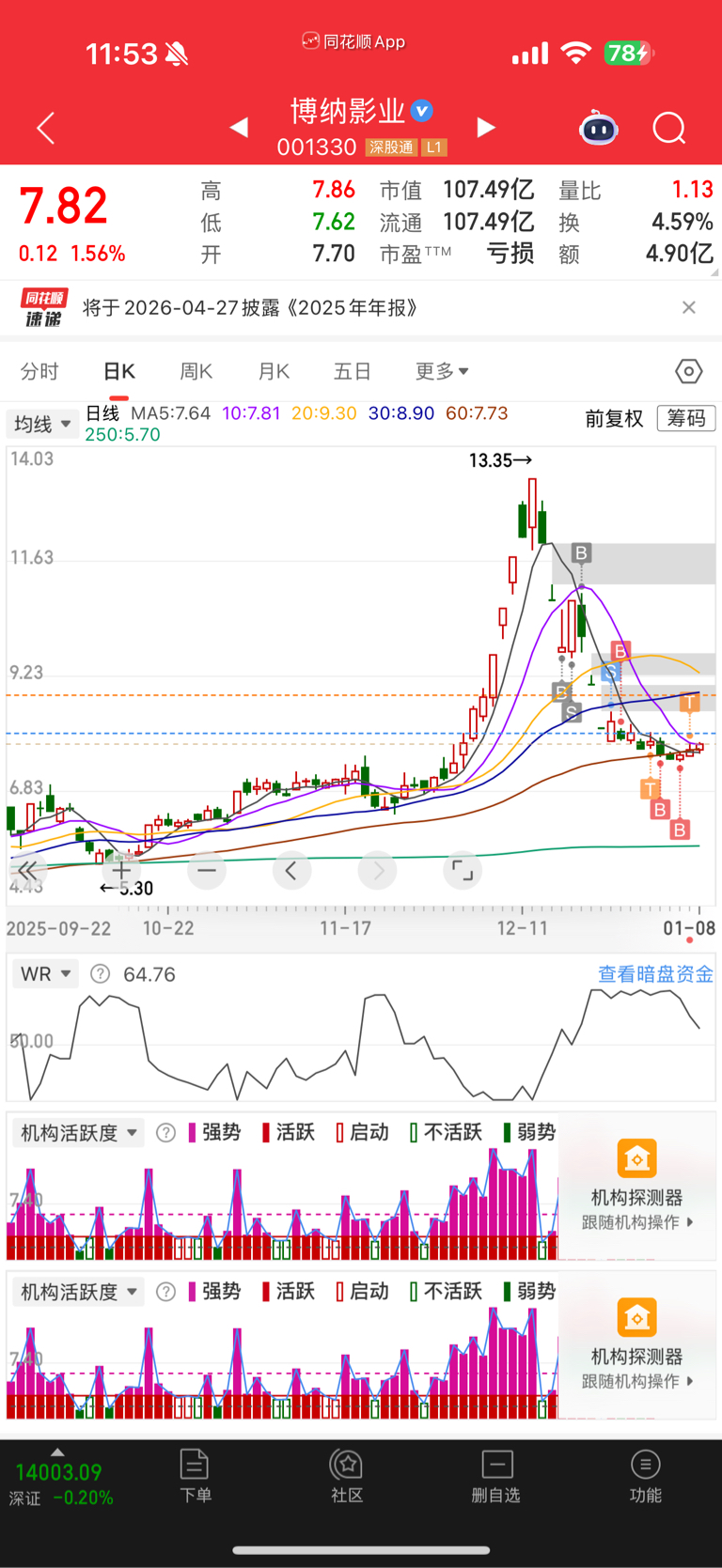Tap the 换 4.59% turnover value
The height and width of the screenshot is (1568, 722).
683,223
